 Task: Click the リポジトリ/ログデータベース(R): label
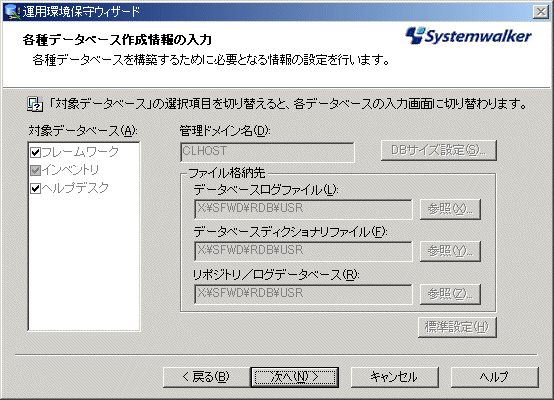point(276,275)
